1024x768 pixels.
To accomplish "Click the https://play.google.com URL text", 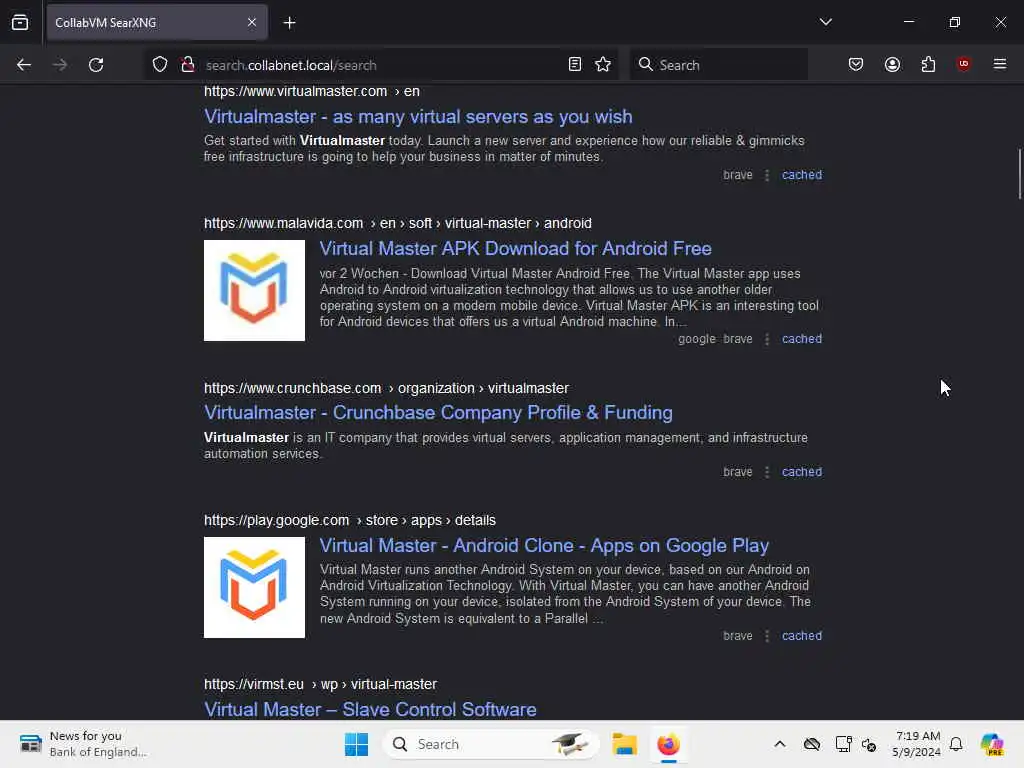I will [x=276, y=520].
